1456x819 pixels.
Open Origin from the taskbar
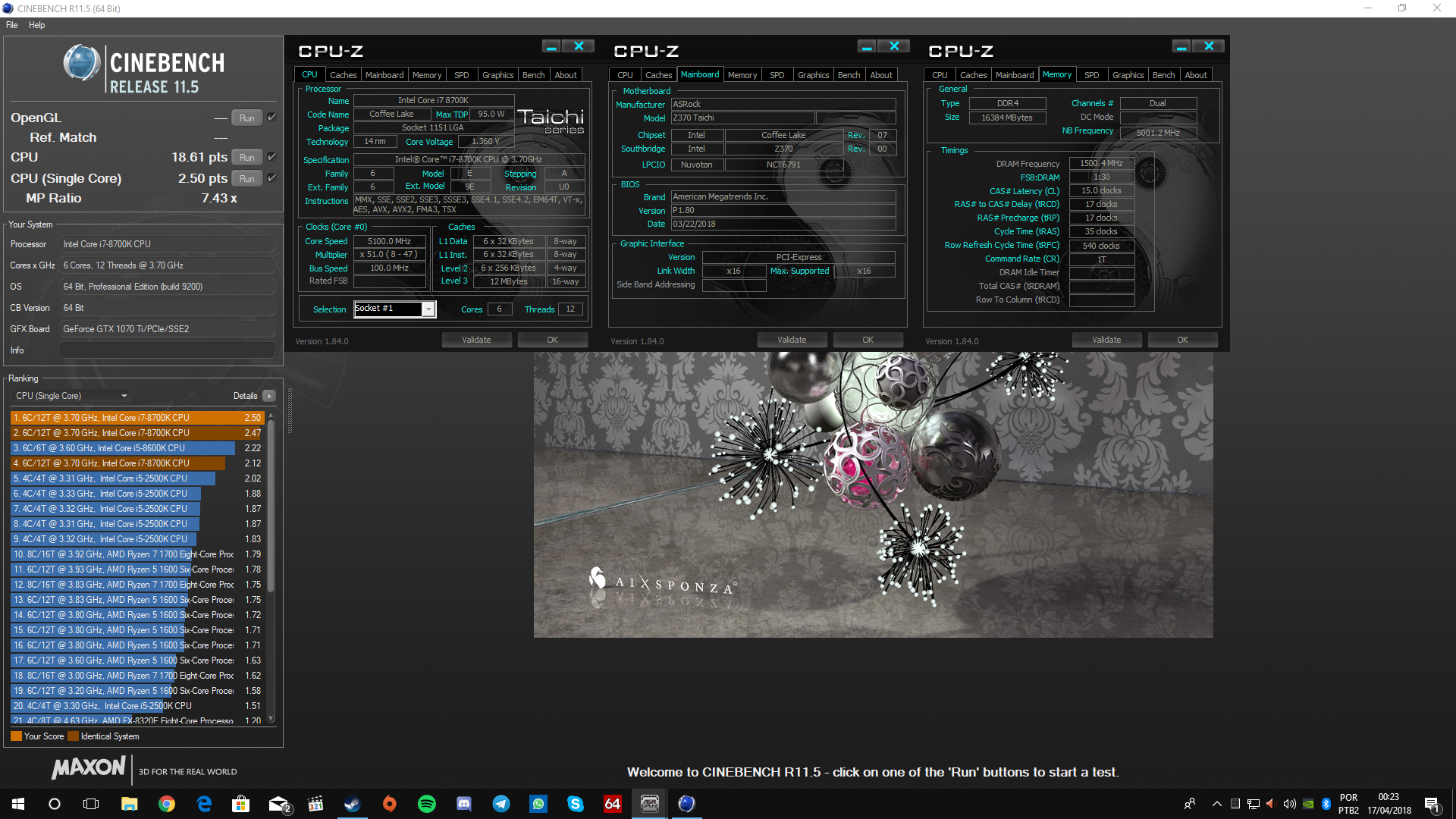click(x=389, y=804)
